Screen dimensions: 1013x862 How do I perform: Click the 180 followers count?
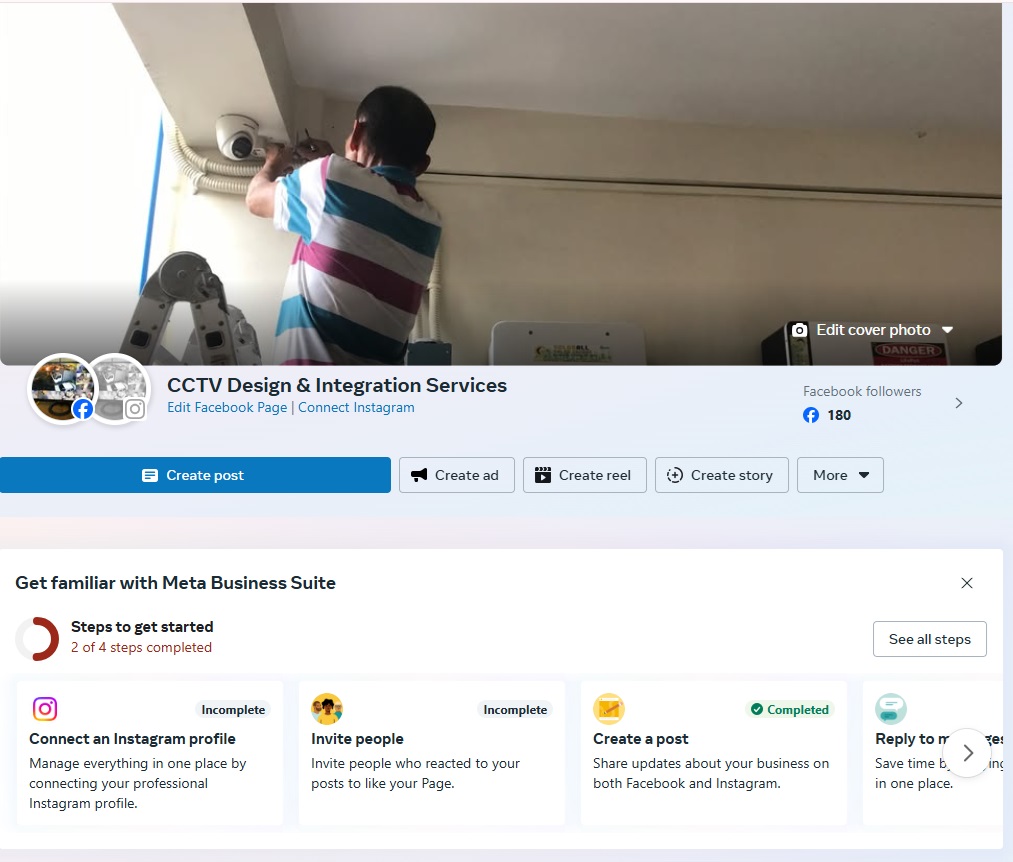click(839, 415)
